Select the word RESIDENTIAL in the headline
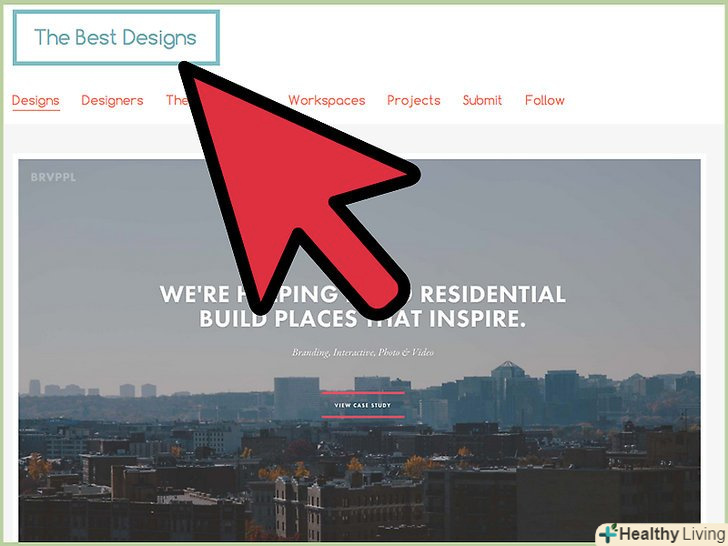This screenshot has width=728, height=546. [x=493, y=294]
